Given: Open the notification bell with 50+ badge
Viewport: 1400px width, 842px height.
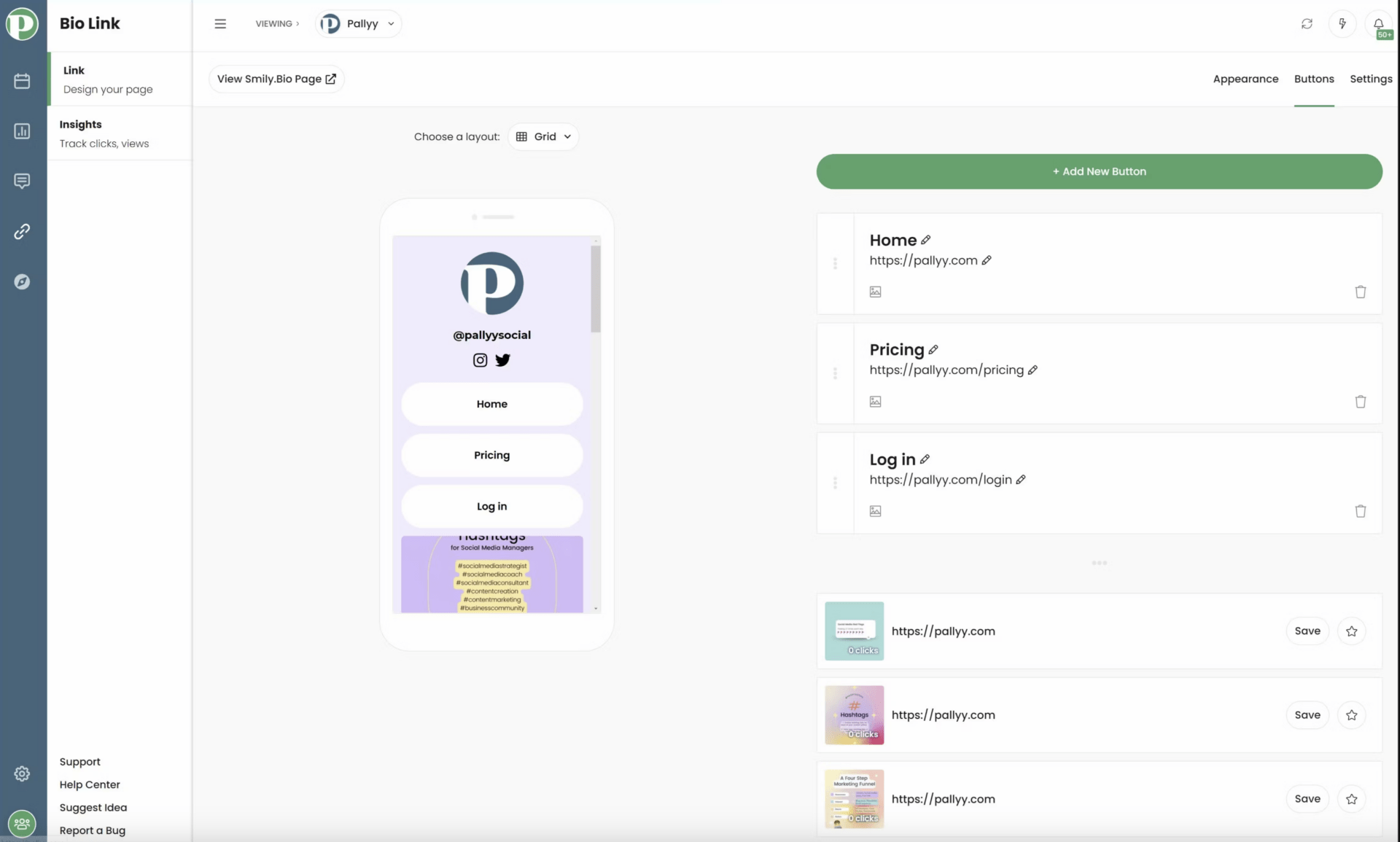Looking at the screenshot, I should [1378, 23].
